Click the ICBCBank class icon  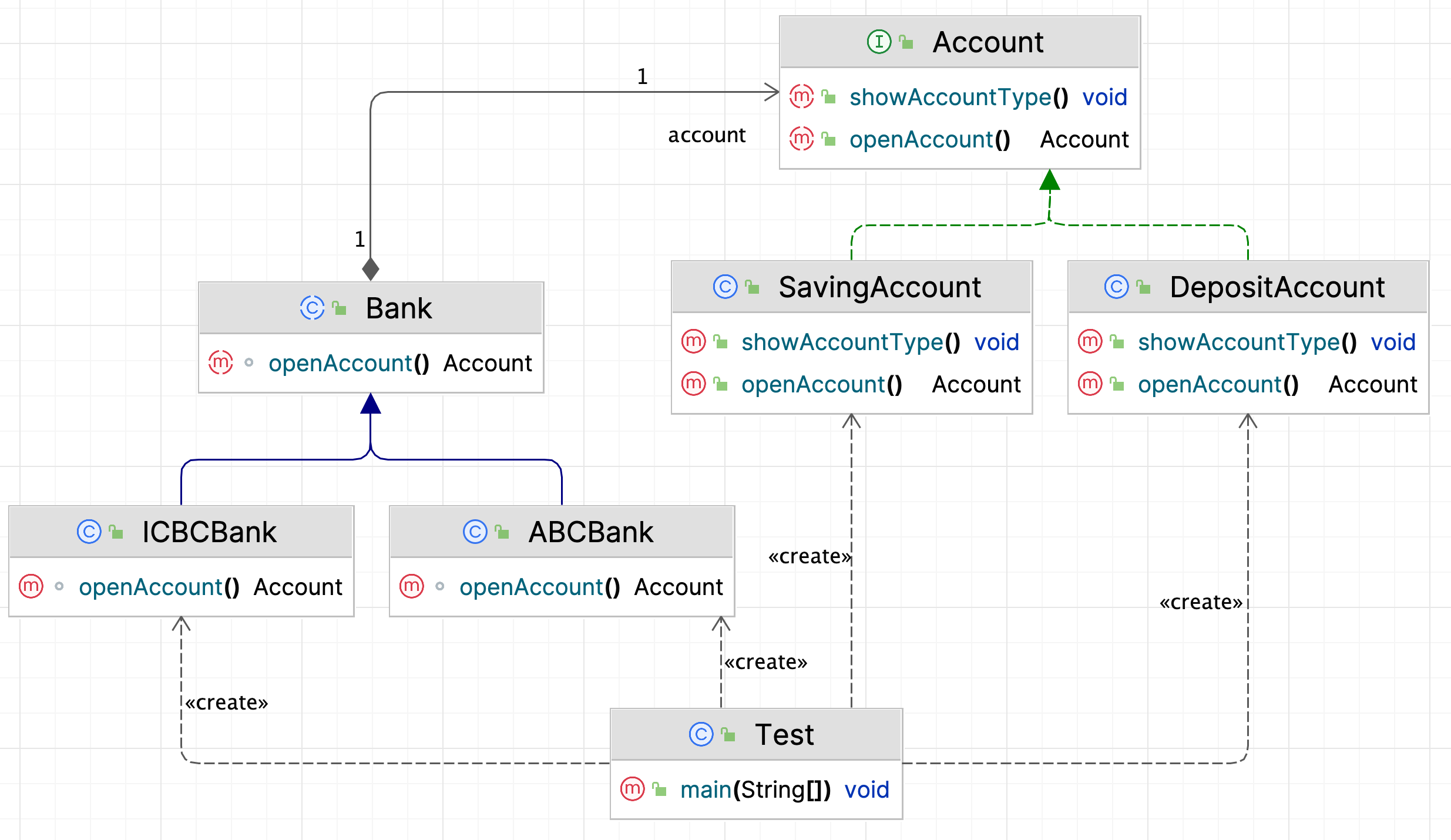pyautogui.click(x=89, y=532)
